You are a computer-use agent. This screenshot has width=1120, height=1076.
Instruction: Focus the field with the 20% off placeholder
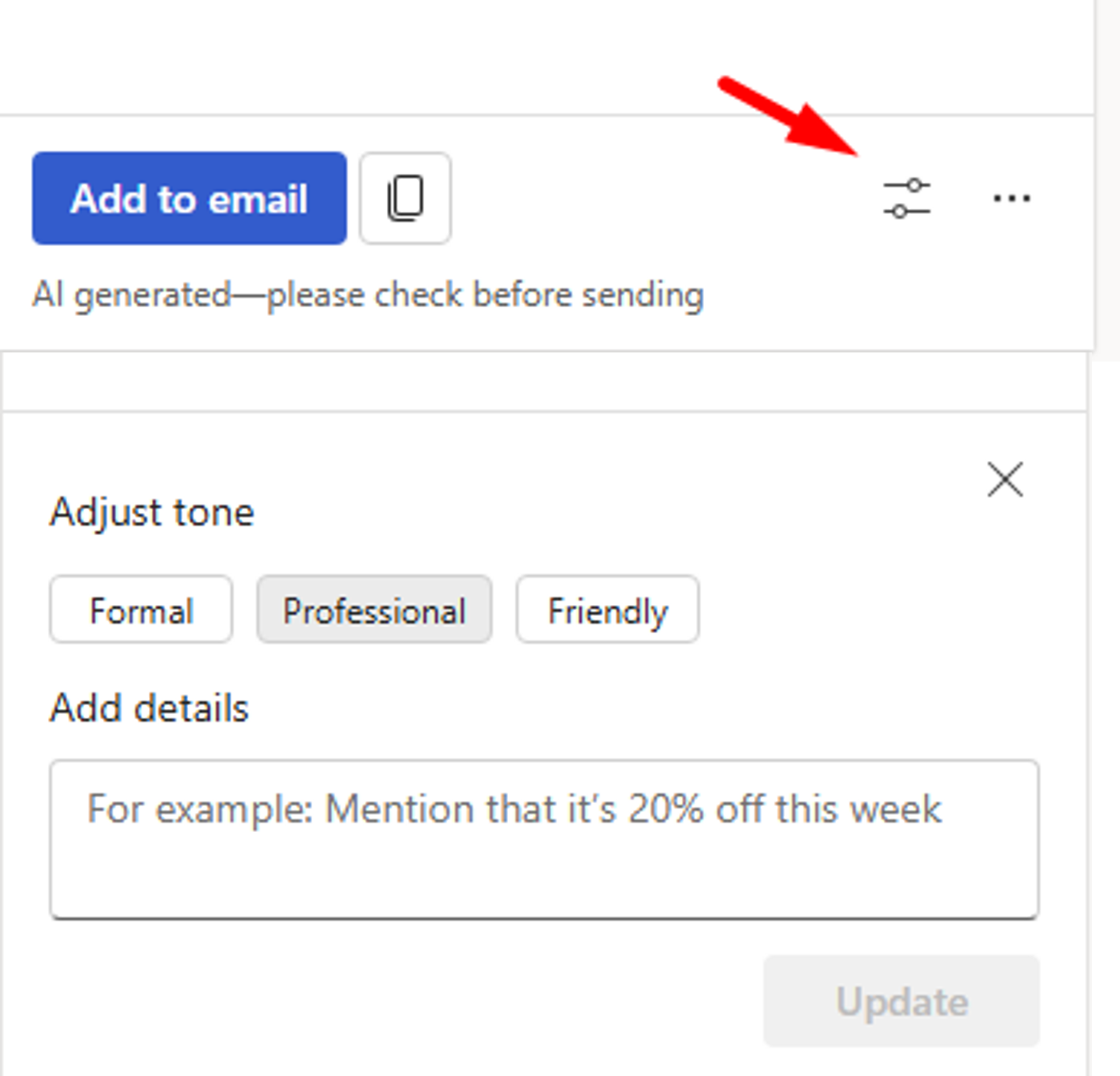[x=544, y=838]
